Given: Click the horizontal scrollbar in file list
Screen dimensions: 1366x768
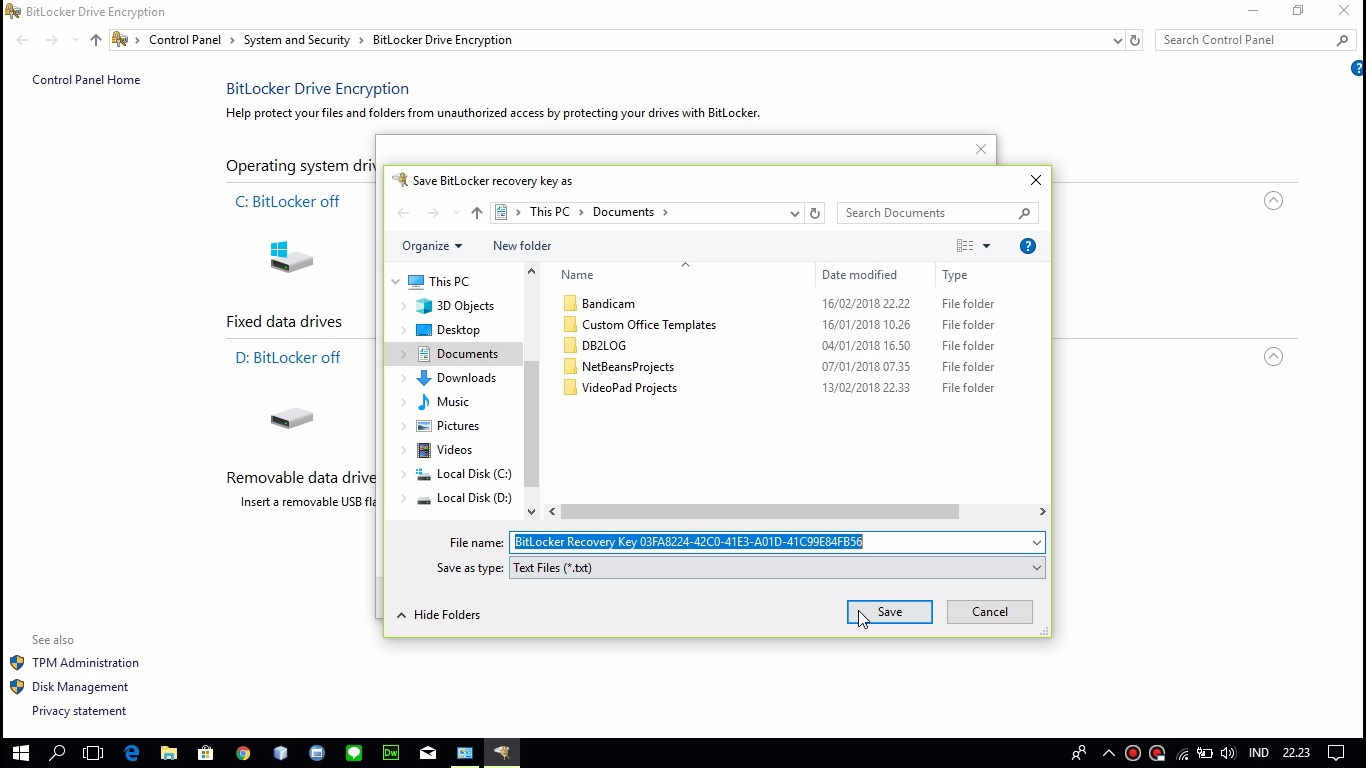Looking at the screenshot, I should tap(759, 512).
